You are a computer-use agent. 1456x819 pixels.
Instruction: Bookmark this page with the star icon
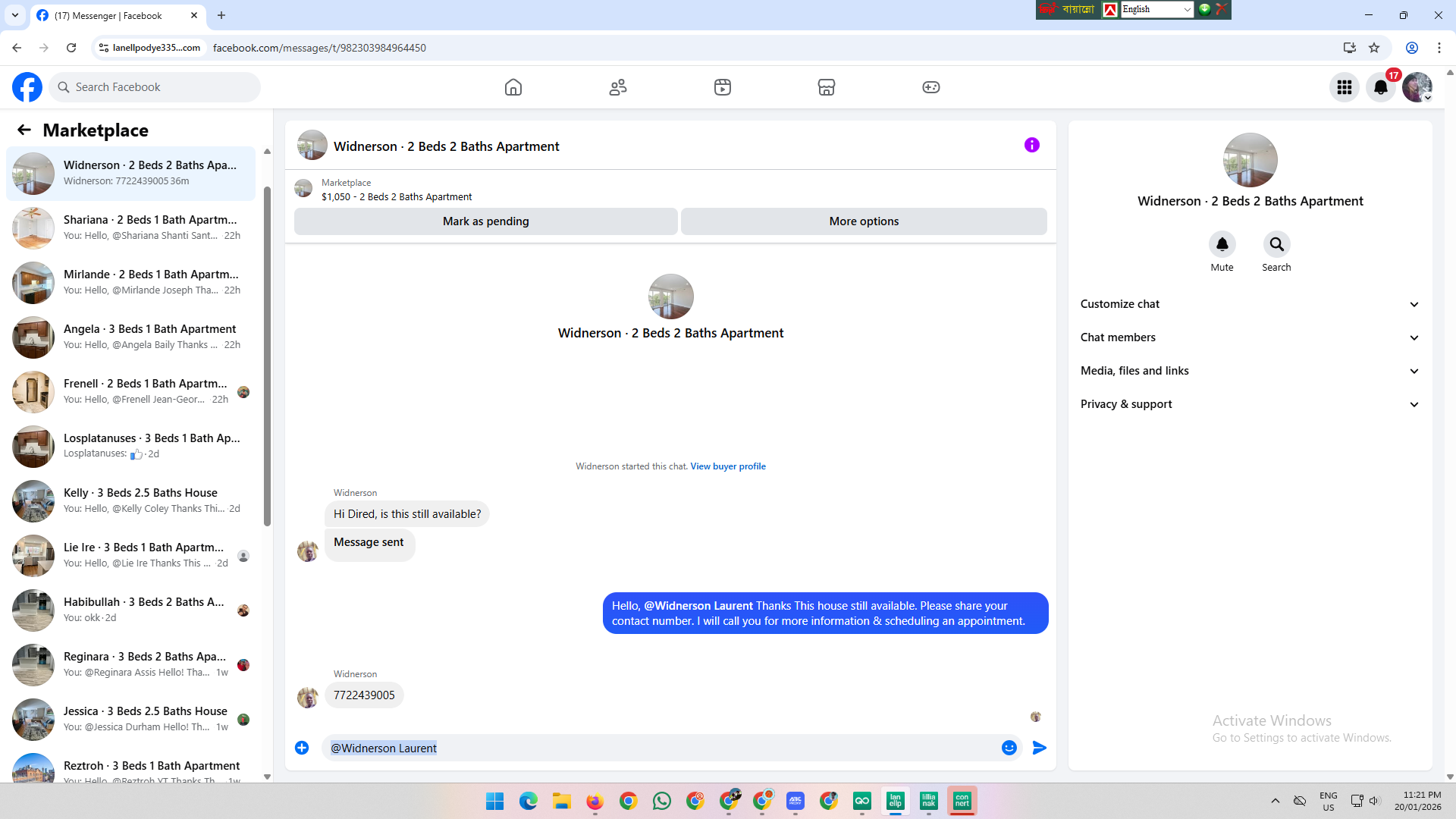pyautogui.click(x=1374, y=48)
